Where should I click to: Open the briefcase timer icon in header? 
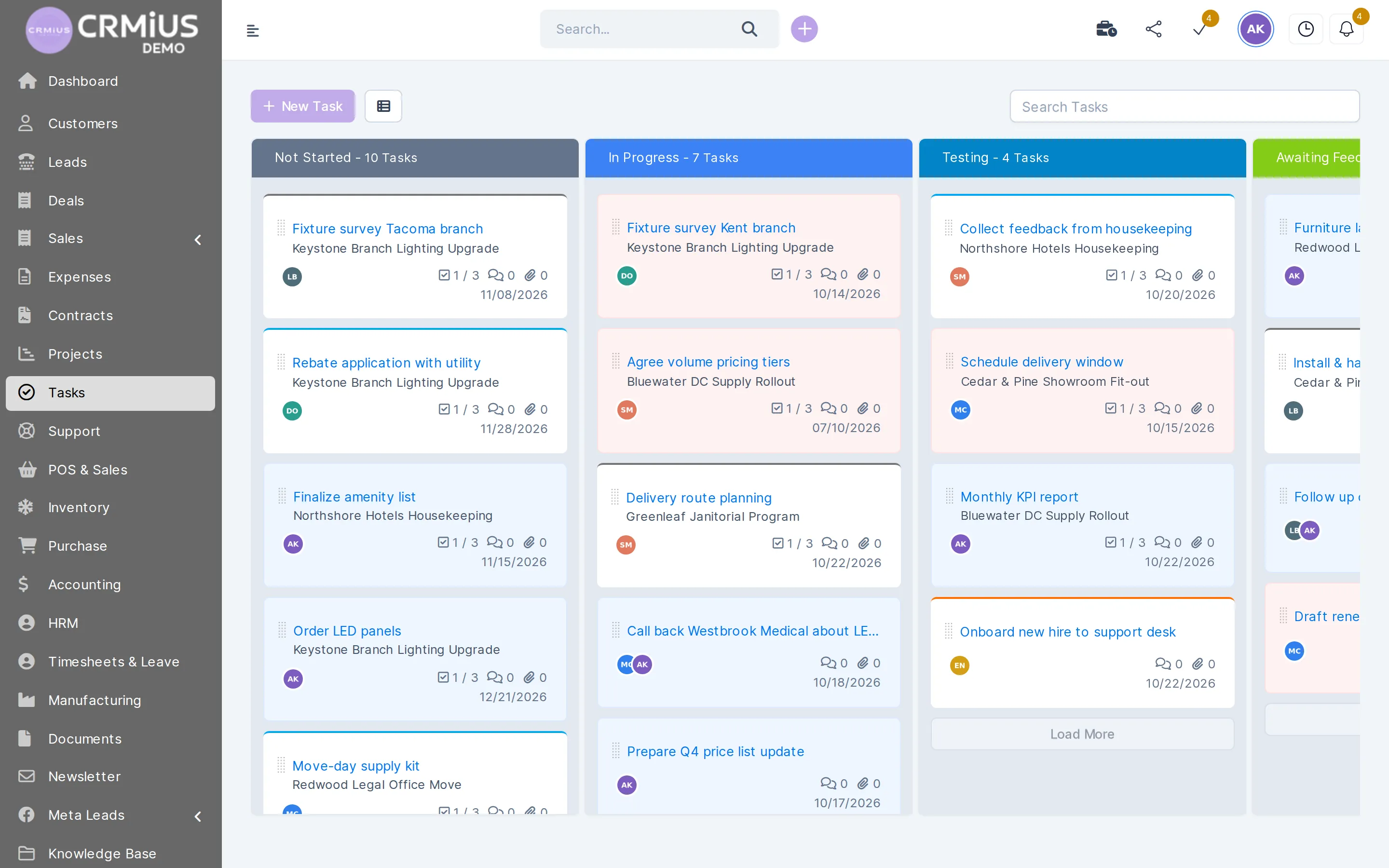pyautogui.click(x=1106, y=29)
